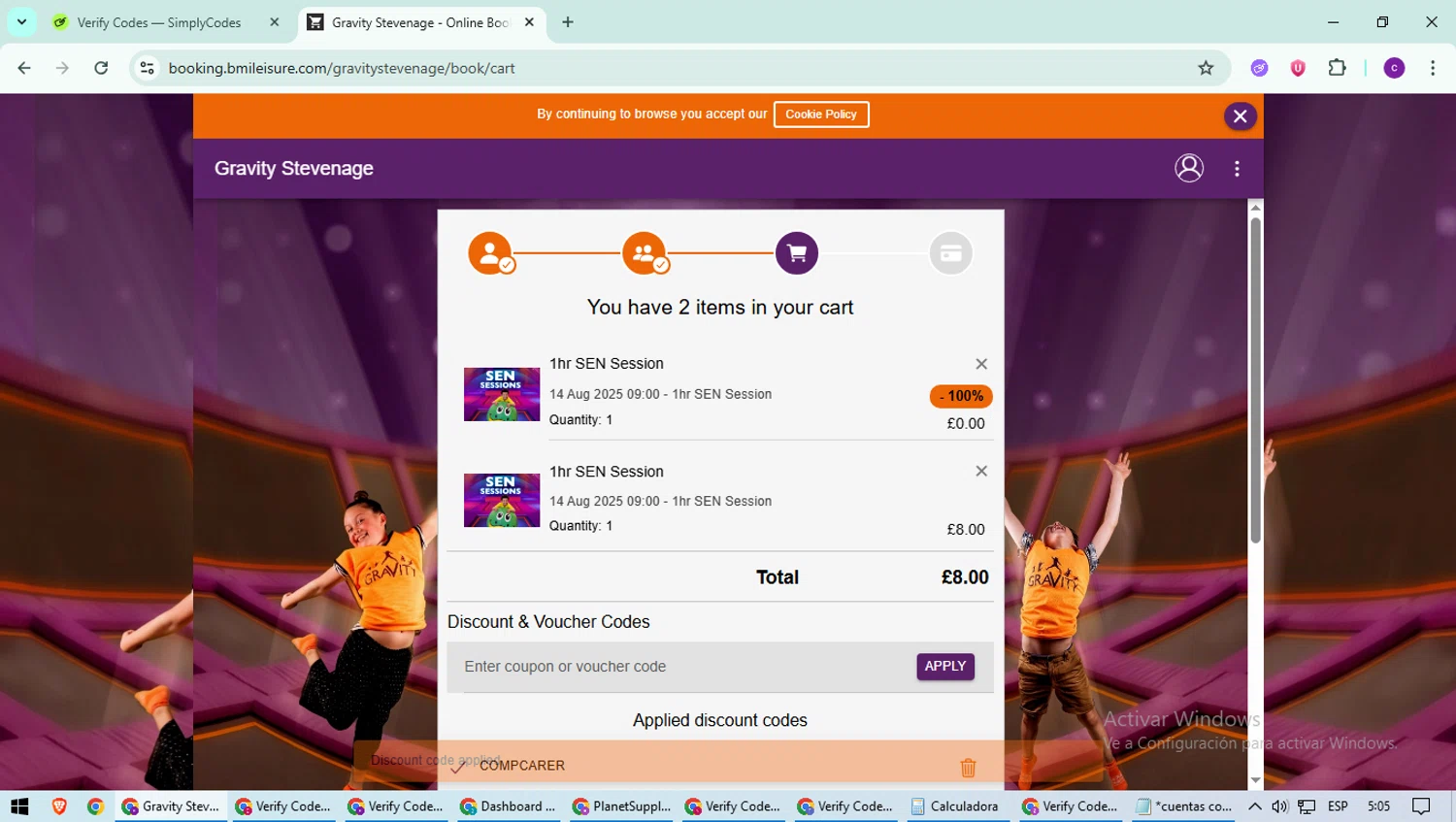Open network settings tray icon

pyautogui.click(x=1307, y=806)
